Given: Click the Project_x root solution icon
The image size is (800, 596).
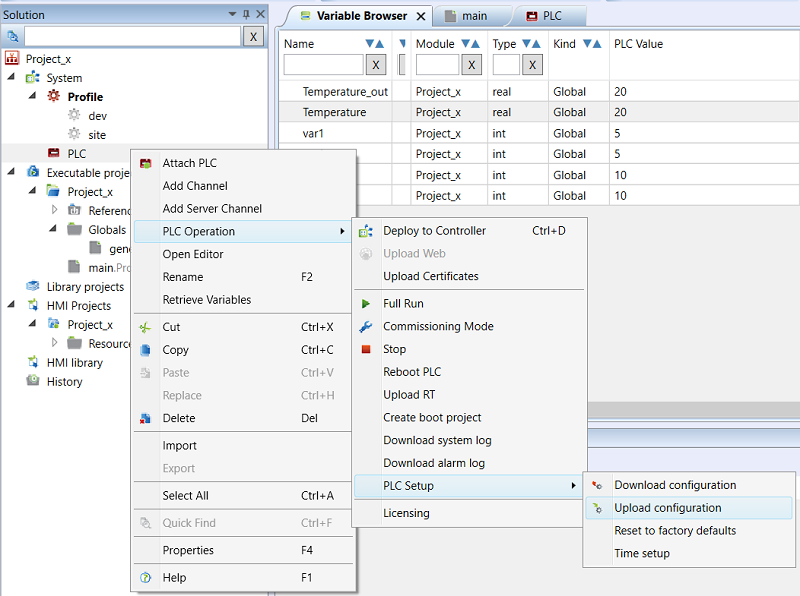Looking at the screenshot, I should coord(12,58).
